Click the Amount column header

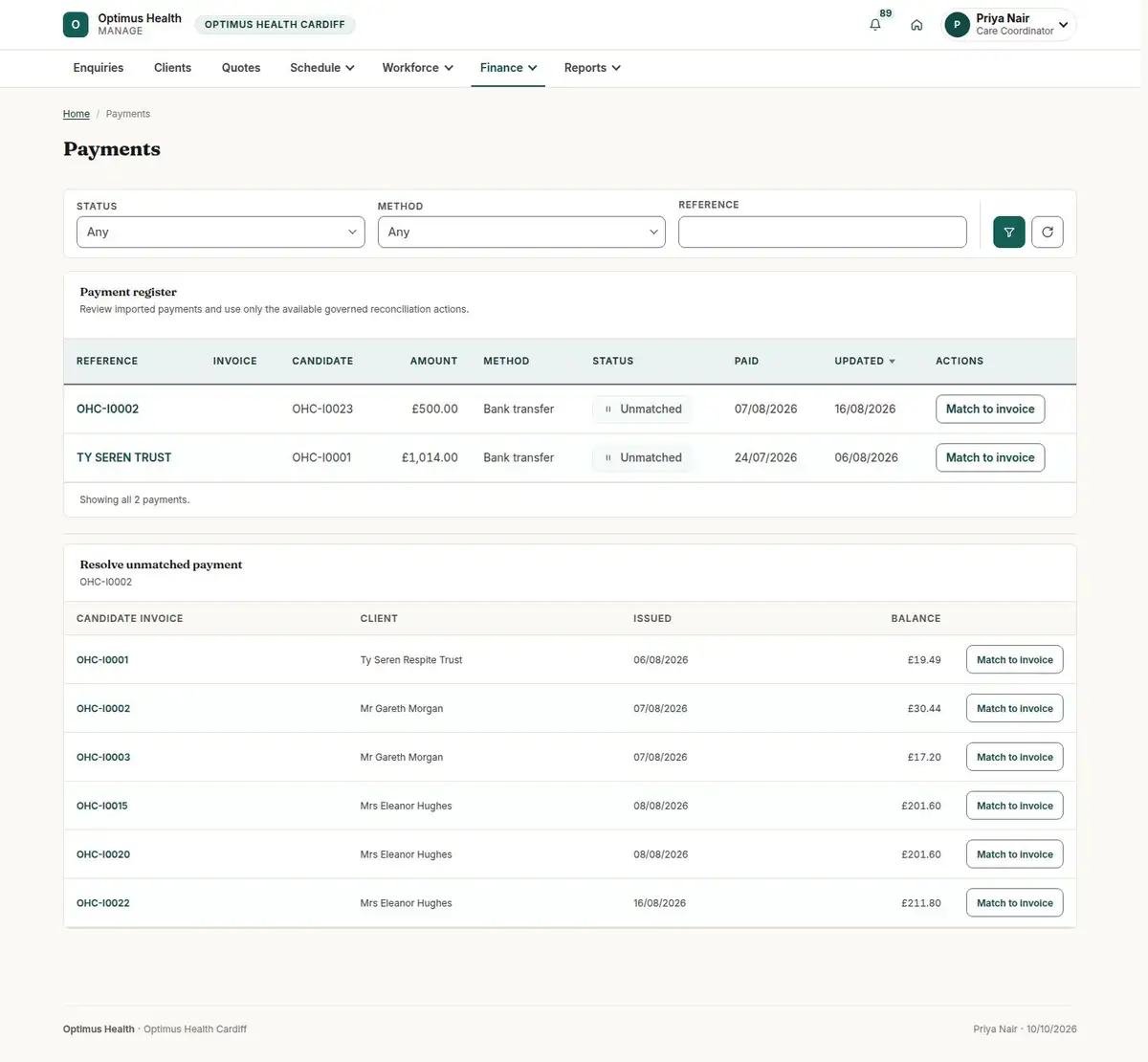click(x=433, y=362)
